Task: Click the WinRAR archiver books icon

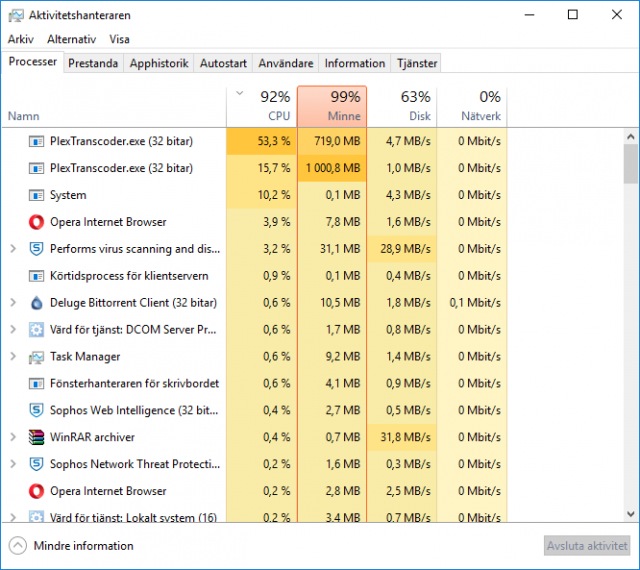Action: tap(36, 437)
